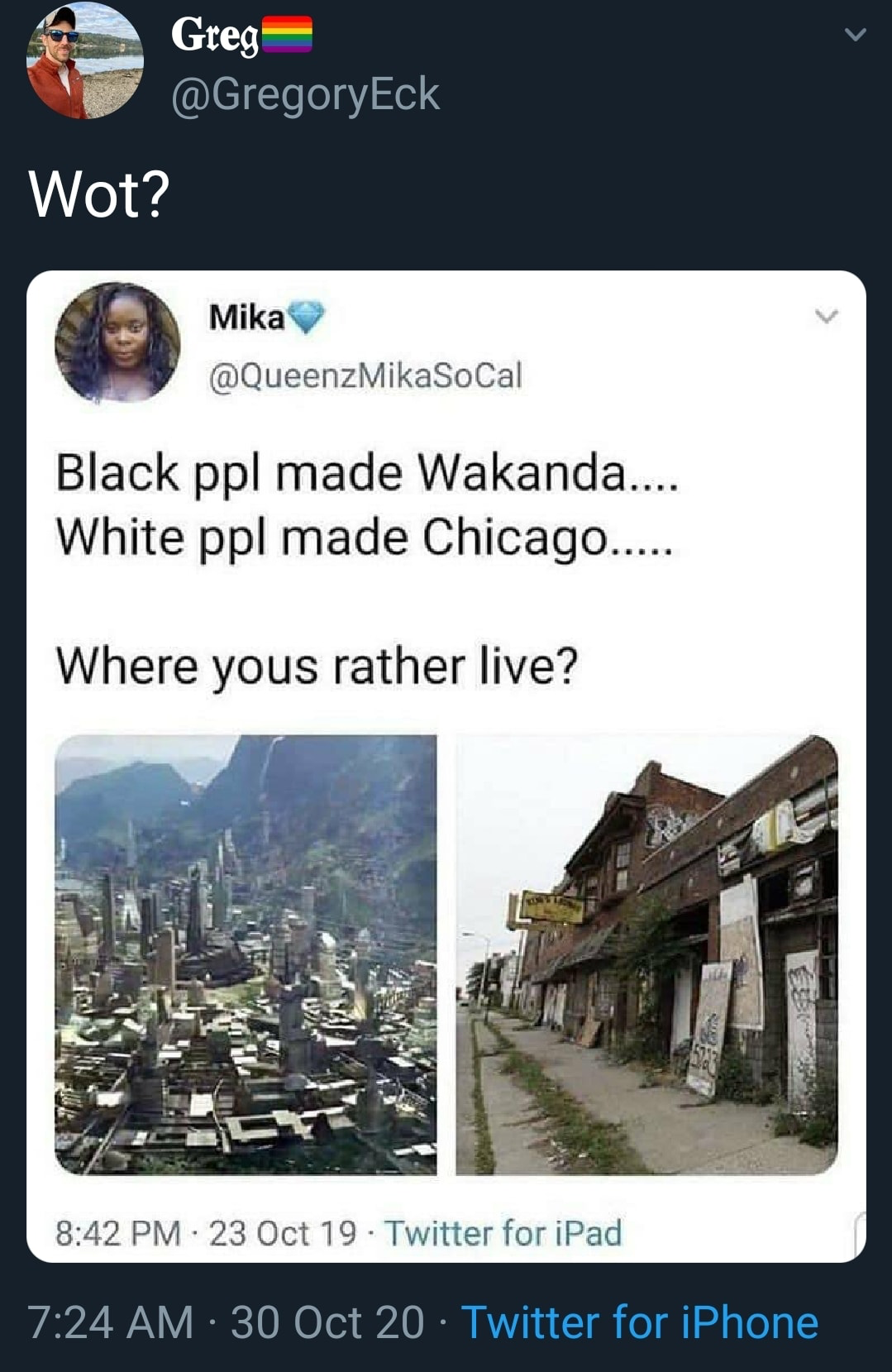Screen dimensions: 892x1372
Task: Open the quoted tweet 'Black ppl made Wakanda' text
Action: point(367,474)
